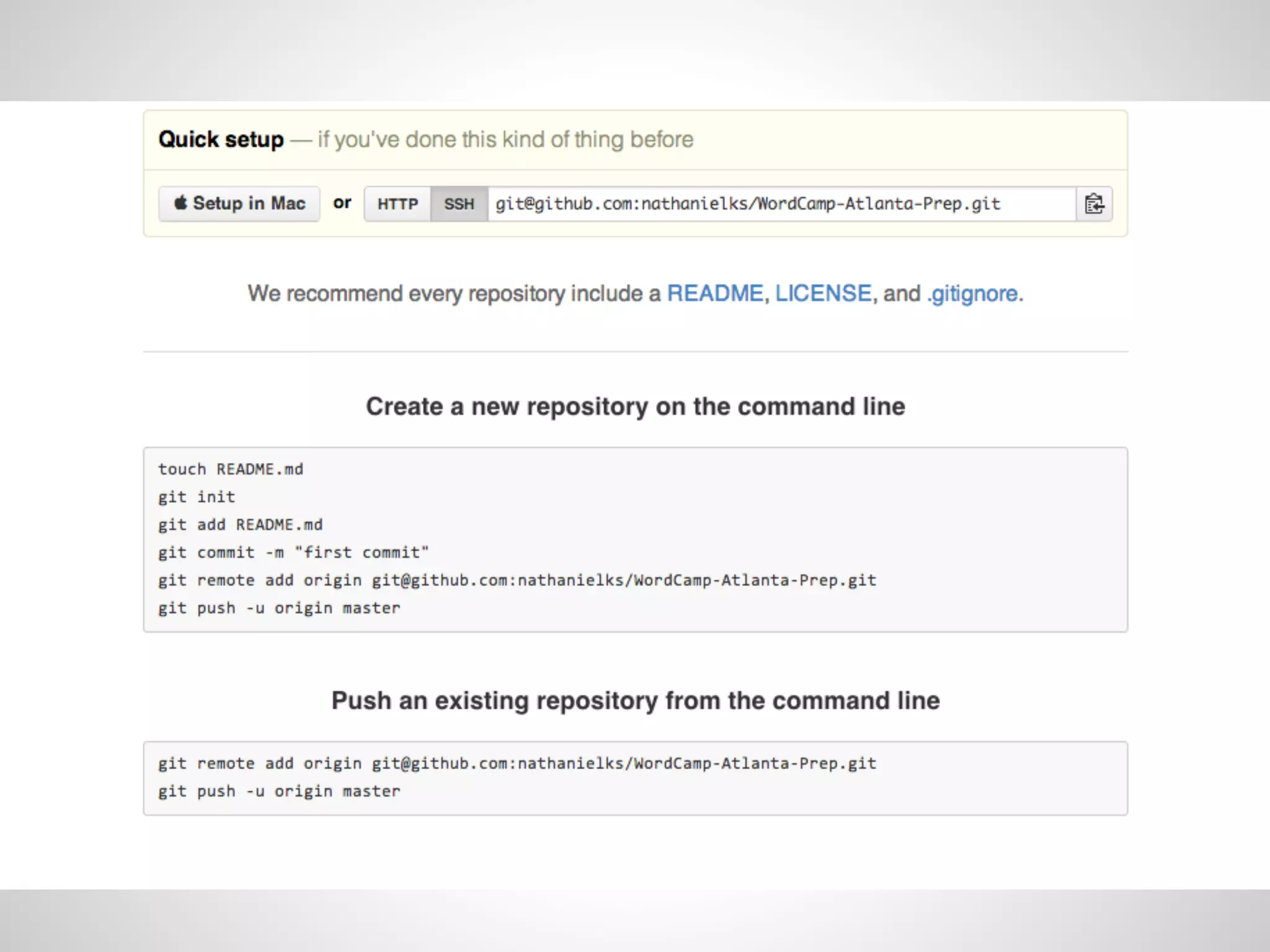Click 'Create a new repository on the command line' heading
Image resolution: width=1270 pixels, height=952 pixels.
(x=636, y=407)
